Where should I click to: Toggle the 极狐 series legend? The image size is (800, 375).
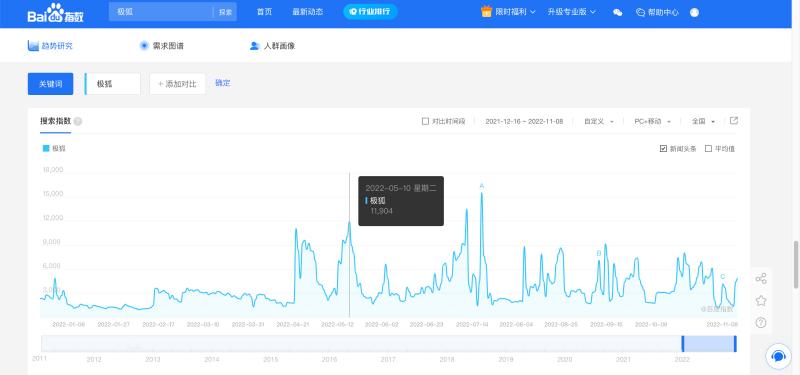click(x=54, y=148)
